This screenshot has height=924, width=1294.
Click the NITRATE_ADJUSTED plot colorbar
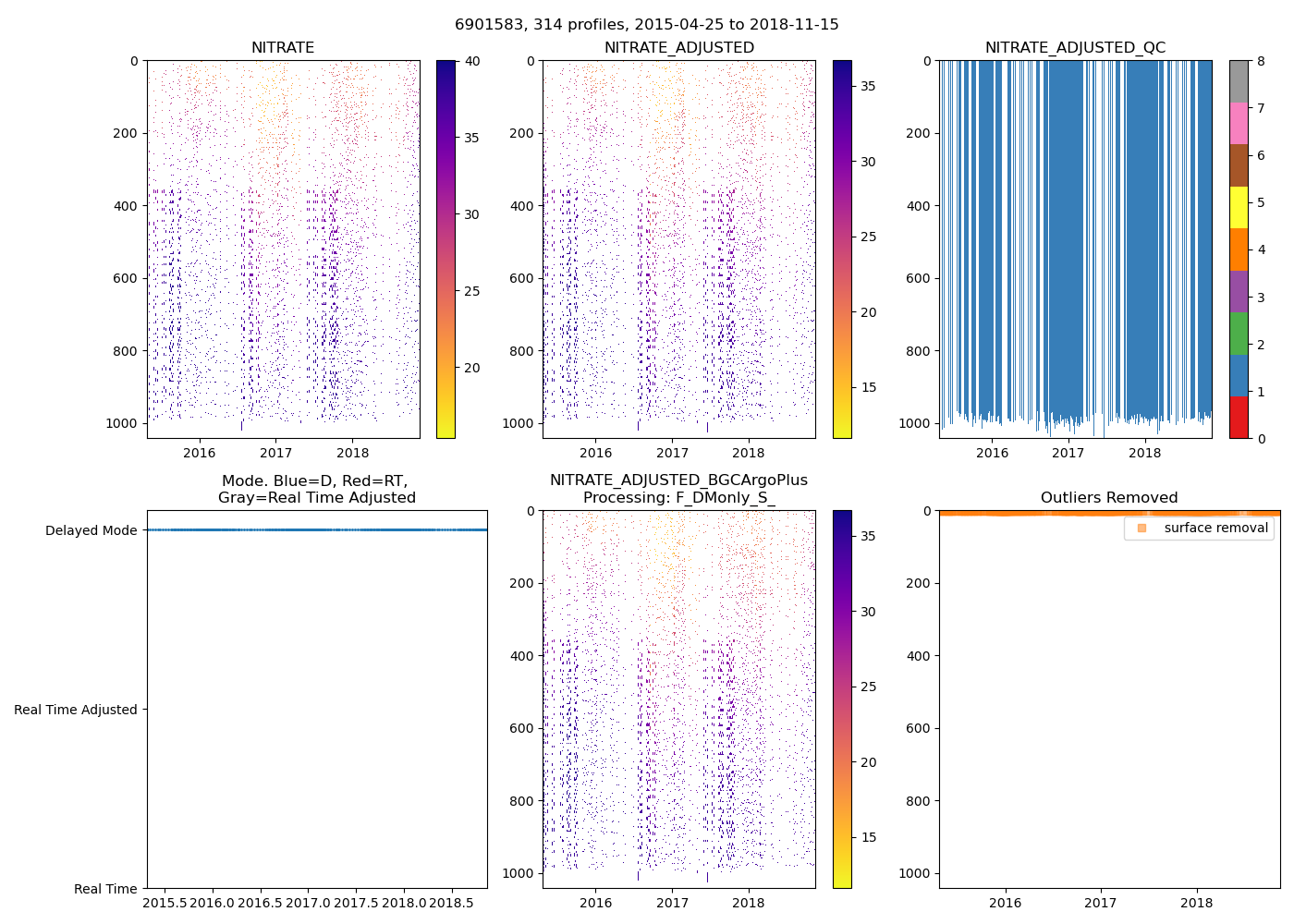pyautogui.click(x=842, y=249)
